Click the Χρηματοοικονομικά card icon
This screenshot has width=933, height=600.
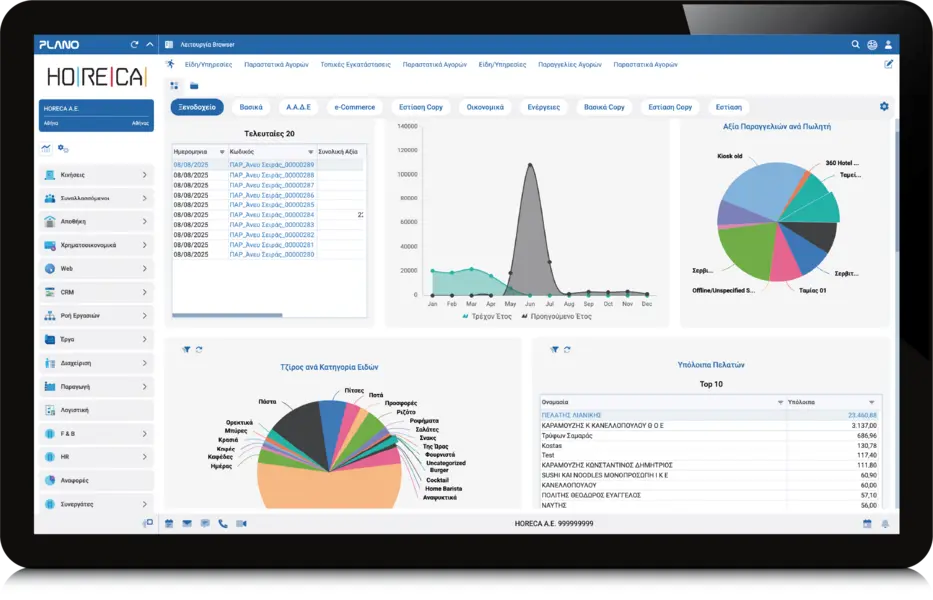[50, 245]
